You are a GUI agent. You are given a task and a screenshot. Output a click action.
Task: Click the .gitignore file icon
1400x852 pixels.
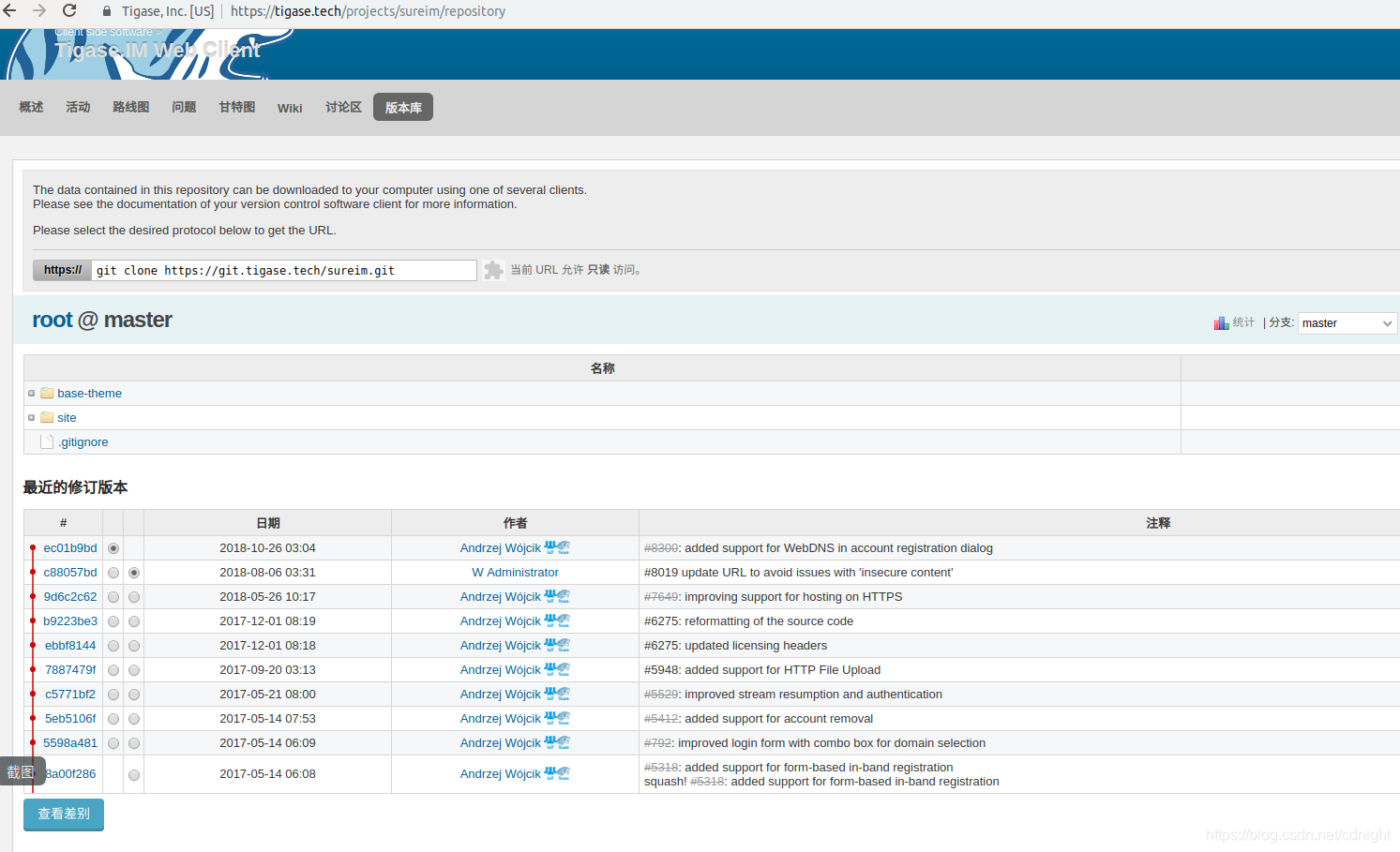[47, 441]
